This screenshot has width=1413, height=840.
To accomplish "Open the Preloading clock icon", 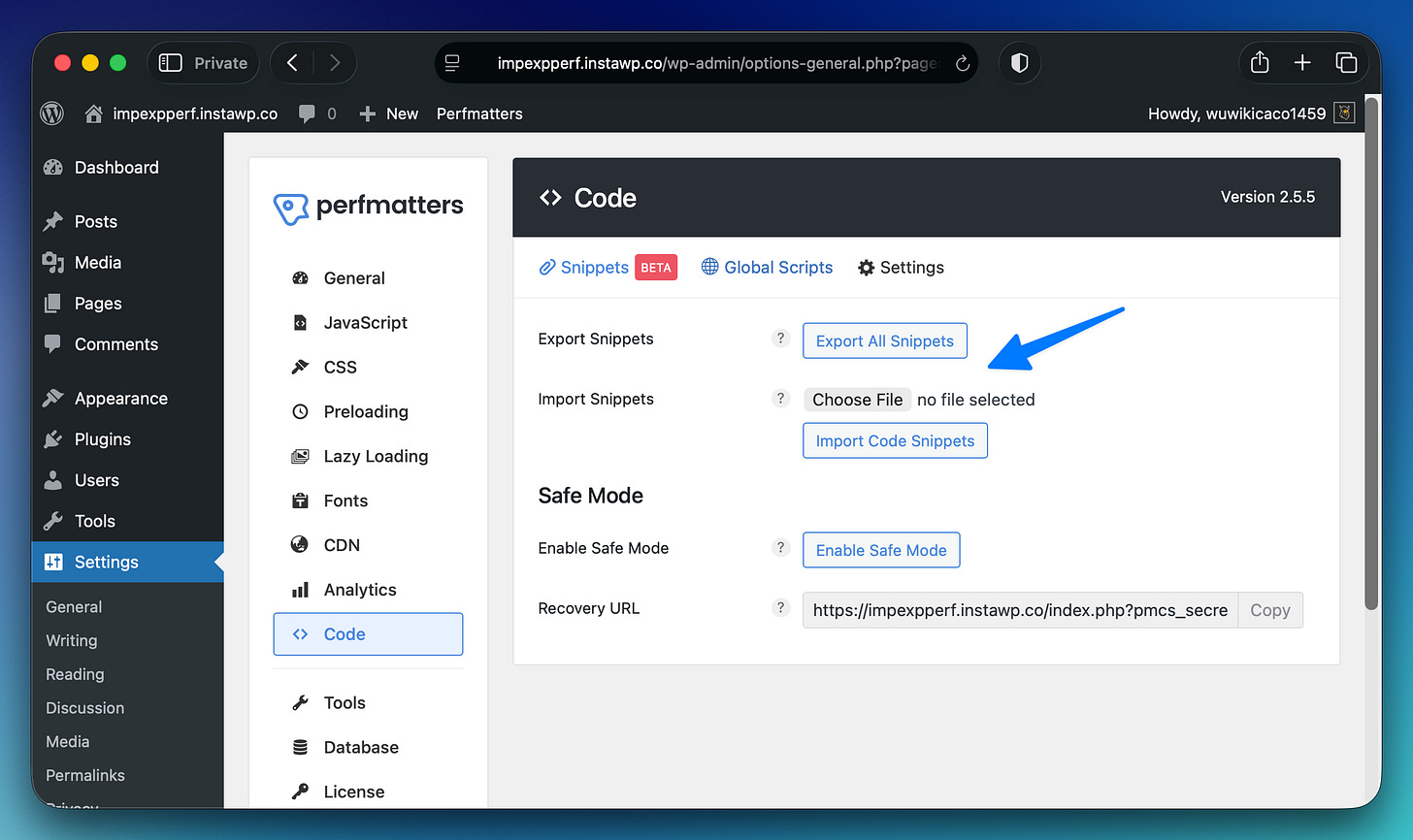I will pyautogui.click(x=302, y=411).
